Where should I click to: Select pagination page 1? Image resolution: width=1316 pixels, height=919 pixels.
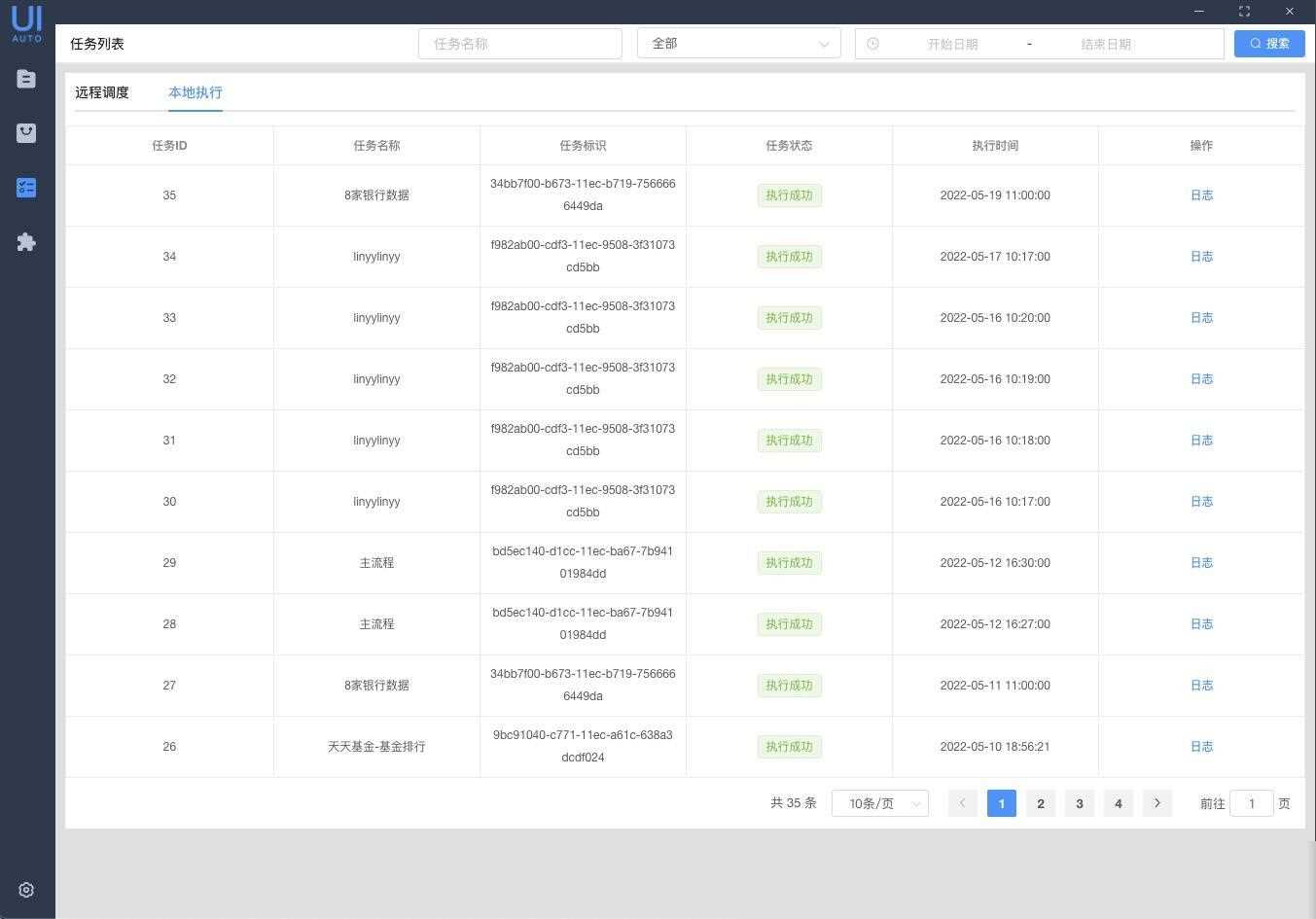[1002, 803]
